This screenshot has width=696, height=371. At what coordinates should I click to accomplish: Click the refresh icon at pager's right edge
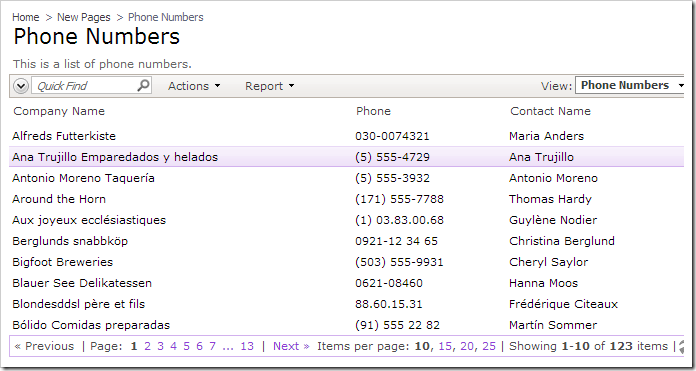[681, 347]
